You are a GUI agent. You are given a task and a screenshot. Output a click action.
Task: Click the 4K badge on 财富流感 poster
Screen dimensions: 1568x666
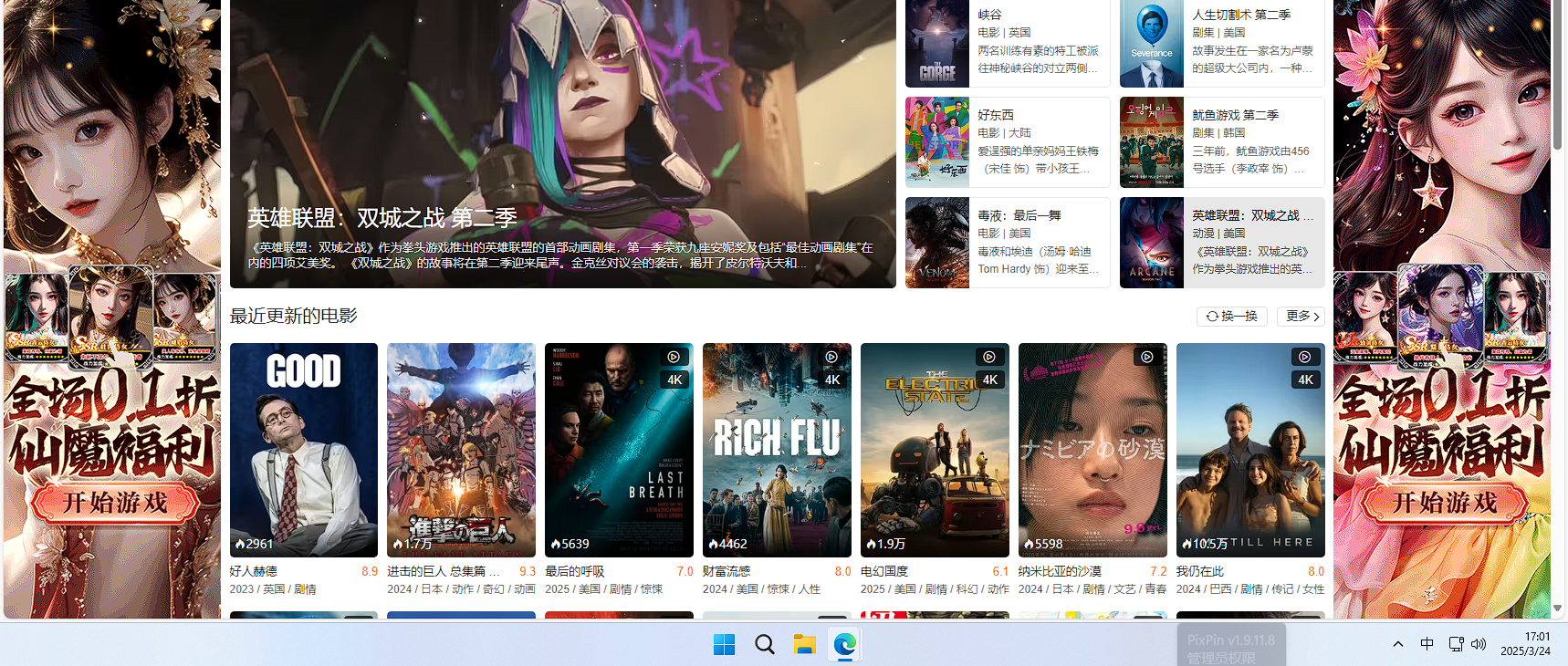pos(832,380)
